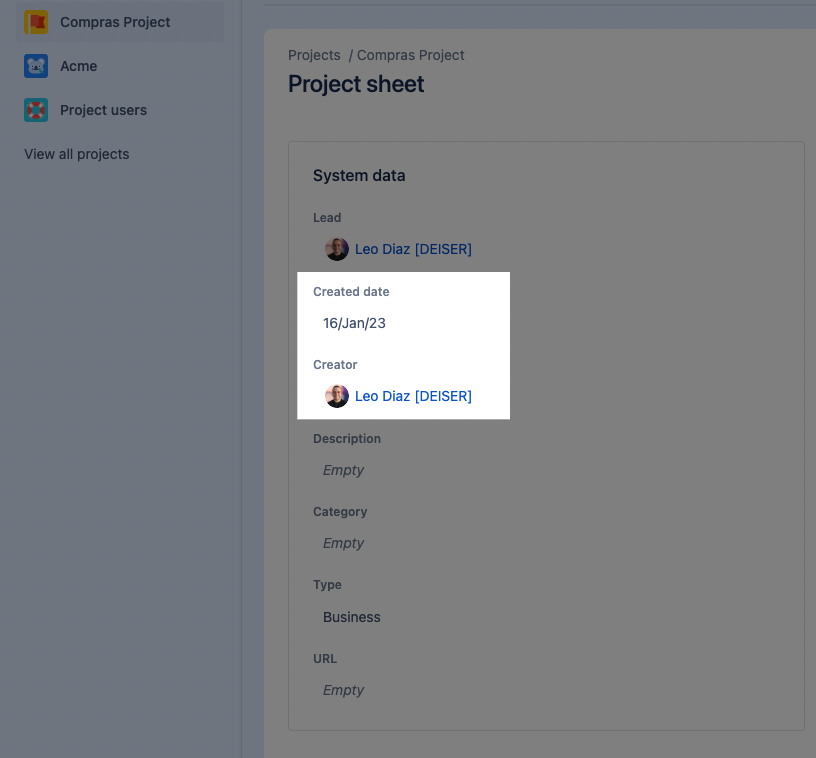
Task: Click the Project users project icon
Action: (x=36, y=109)
